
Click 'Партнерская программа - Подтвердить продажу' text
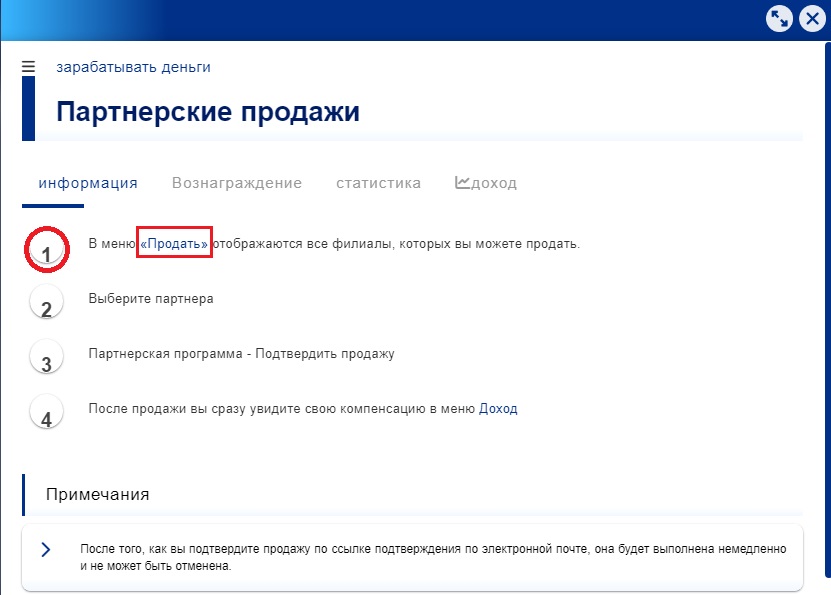coord(242,354)
